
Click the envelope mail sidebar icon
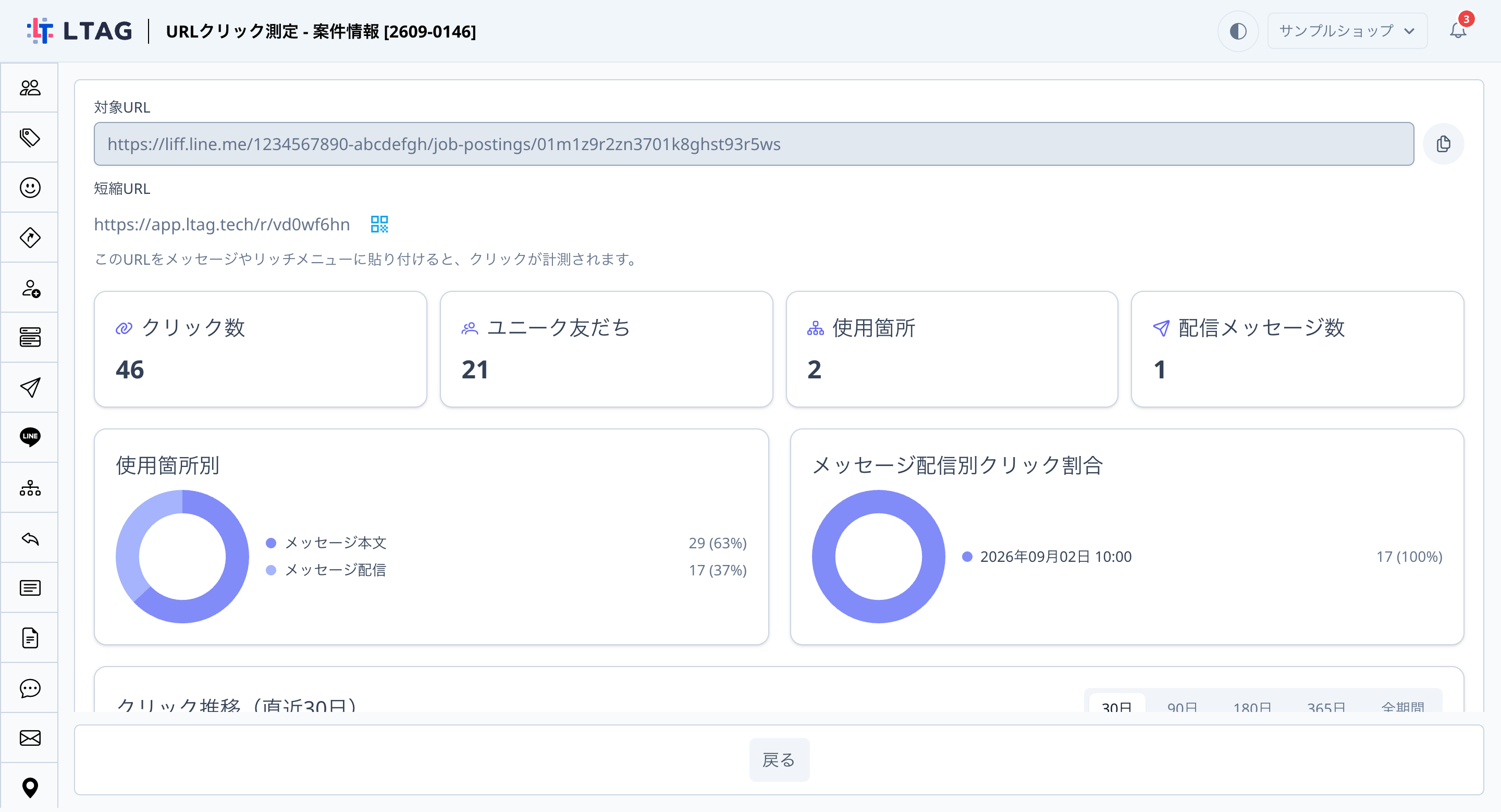click(x=30, y=739)
